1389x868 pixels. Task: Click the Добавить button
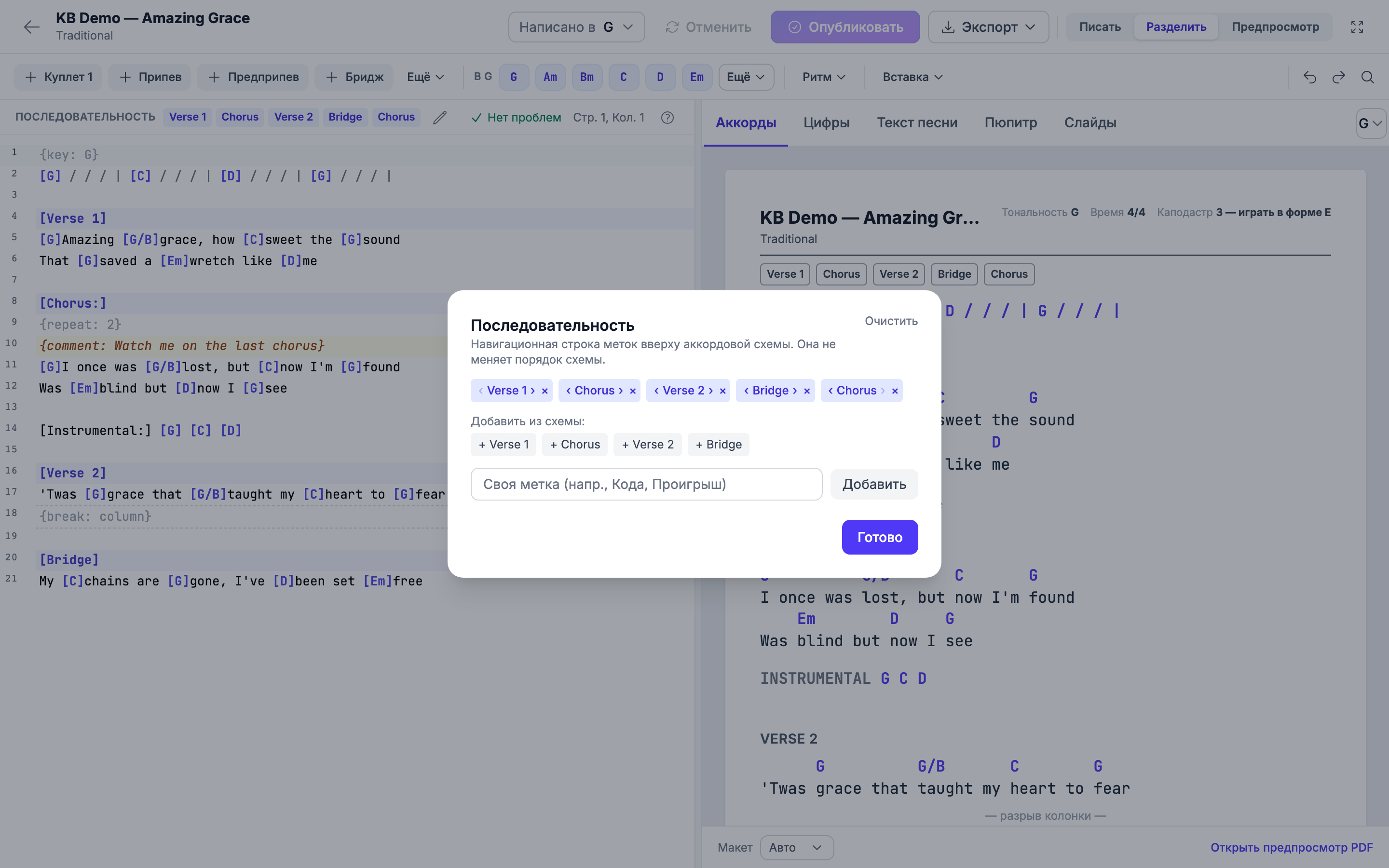[x=873, y=484]
